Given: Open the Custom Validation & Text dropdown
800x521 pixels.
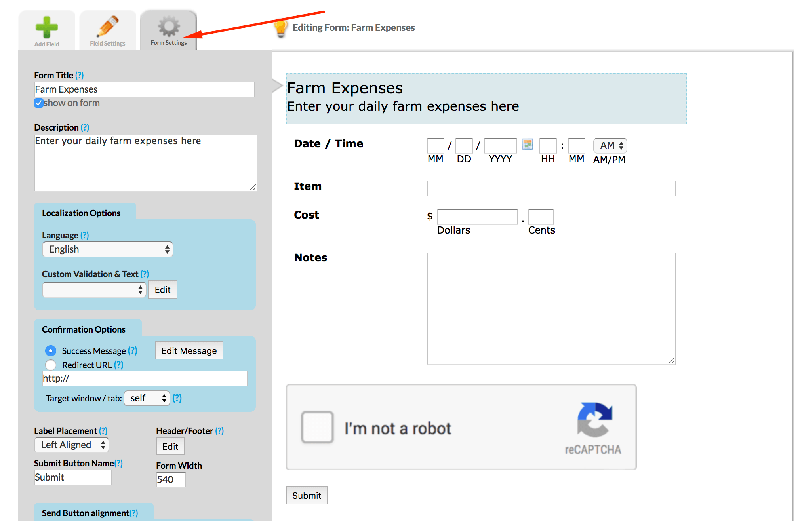Looking at the screenshot, I should (94, 290).
